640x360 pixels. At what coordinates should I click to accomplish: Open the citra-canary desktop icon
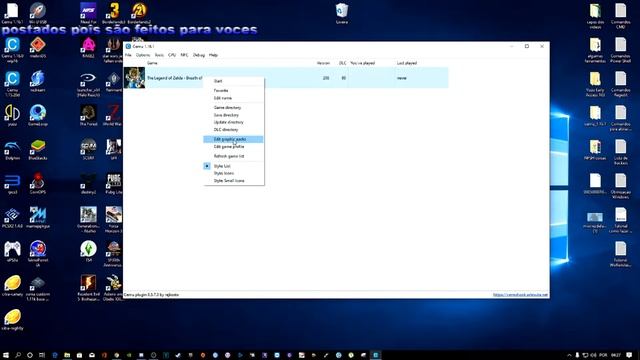(12, 286)
